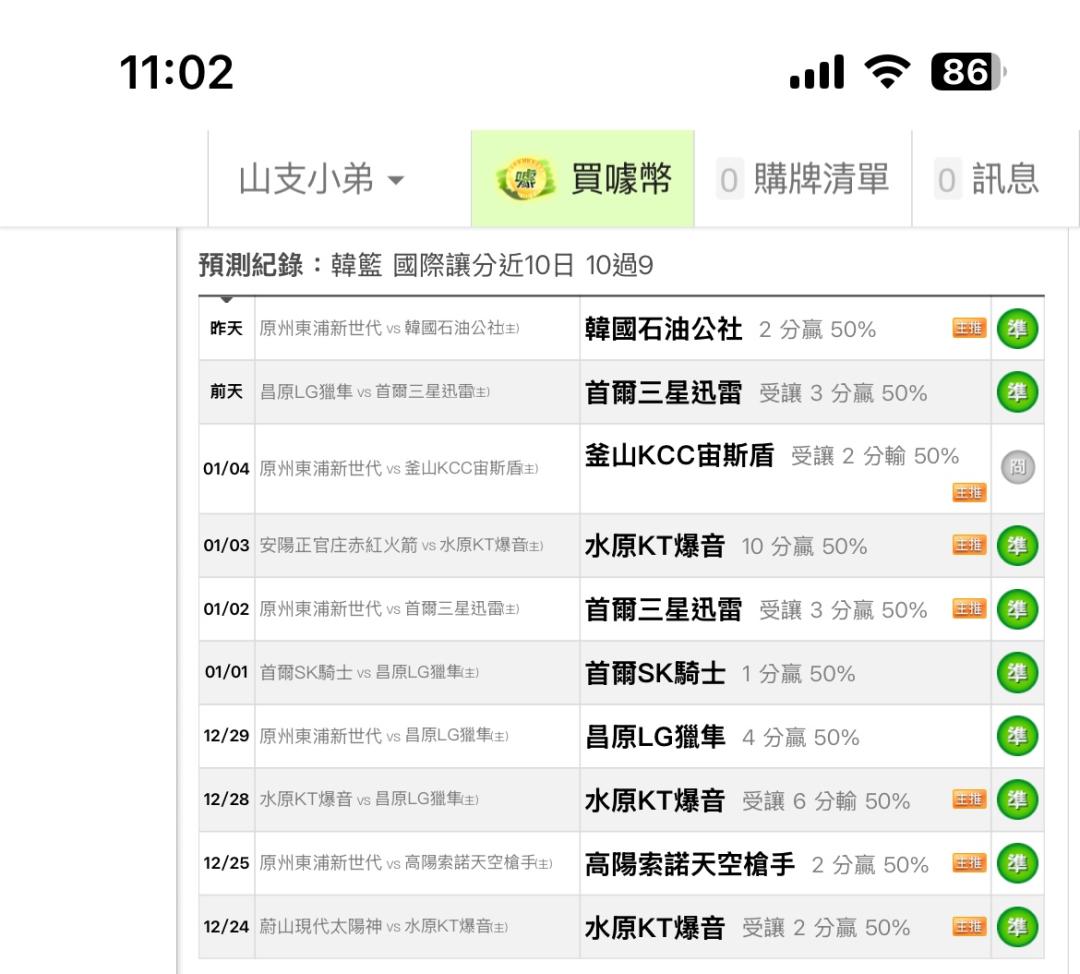
Task: Click the 前天 pick 首爾三星迅雷 受讓 3 分贏
Action: pyautogui.click(x=756, y=393)
